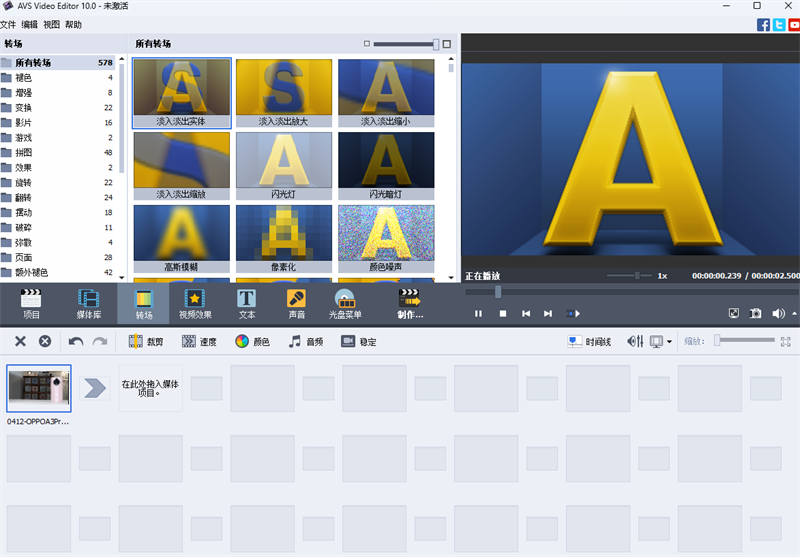Open the 速度 speed tool

pos(199,342)
